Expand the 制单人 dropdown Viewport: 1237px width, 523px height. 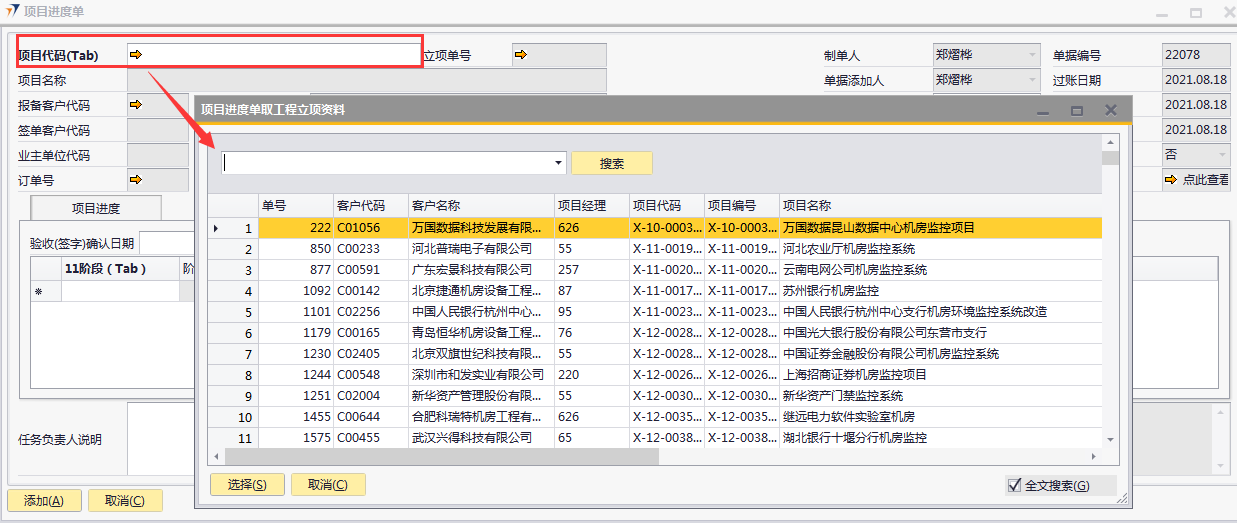(1032, 55)
